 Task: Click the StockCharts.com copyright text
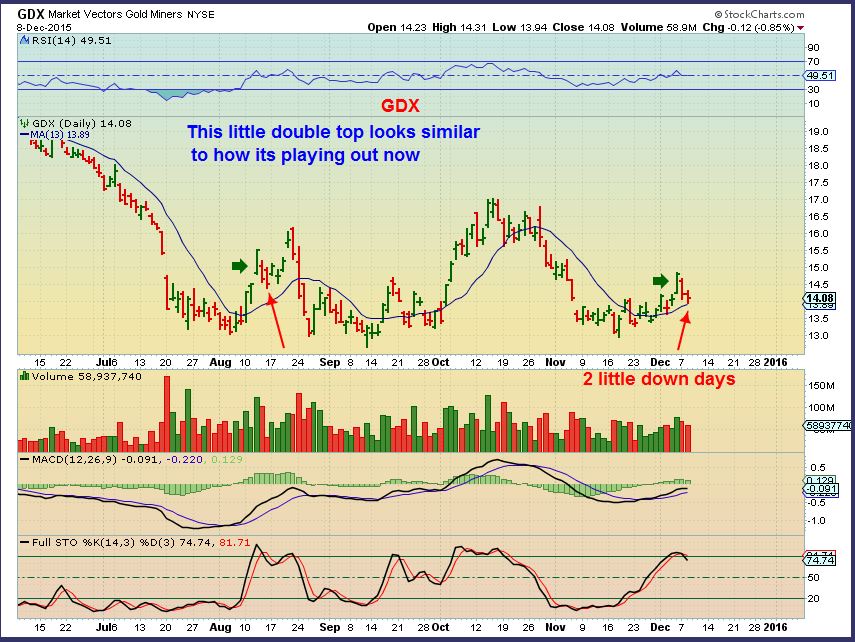point(760,15)
